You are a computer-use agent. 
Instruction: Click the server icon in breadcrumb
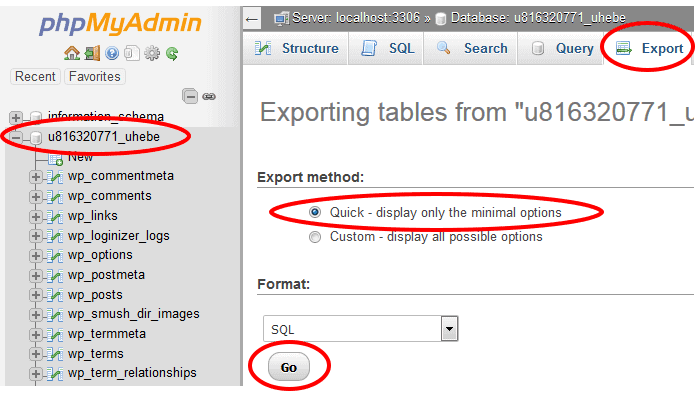pyautogui.click(x=281, y=19)
